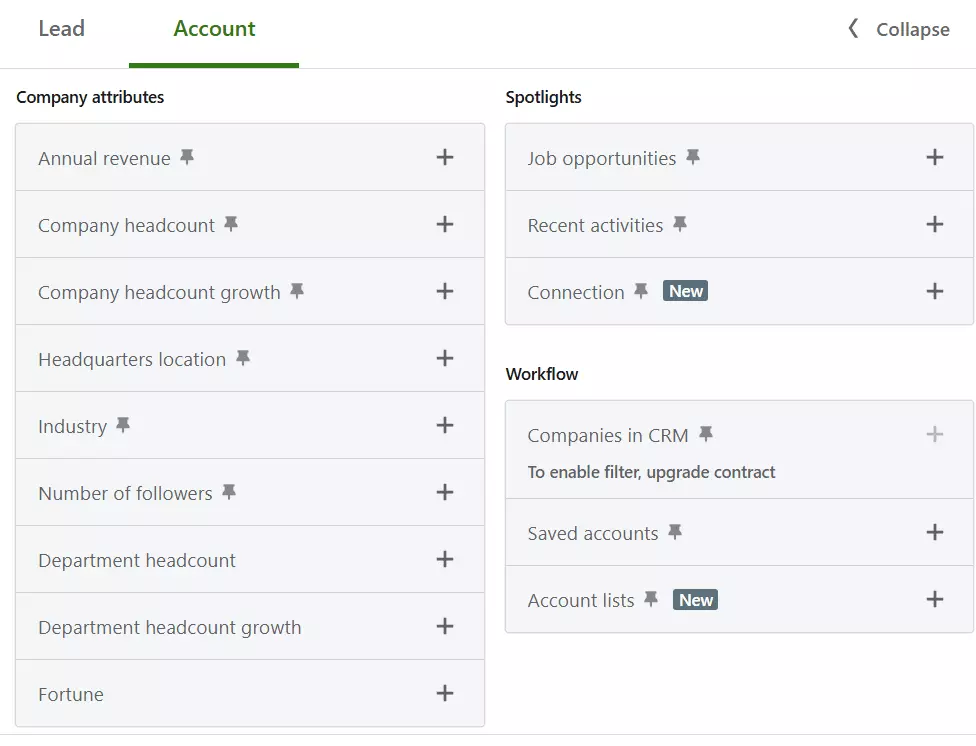
Task: Switch to the Lead tab
Action: click(61, 29)
